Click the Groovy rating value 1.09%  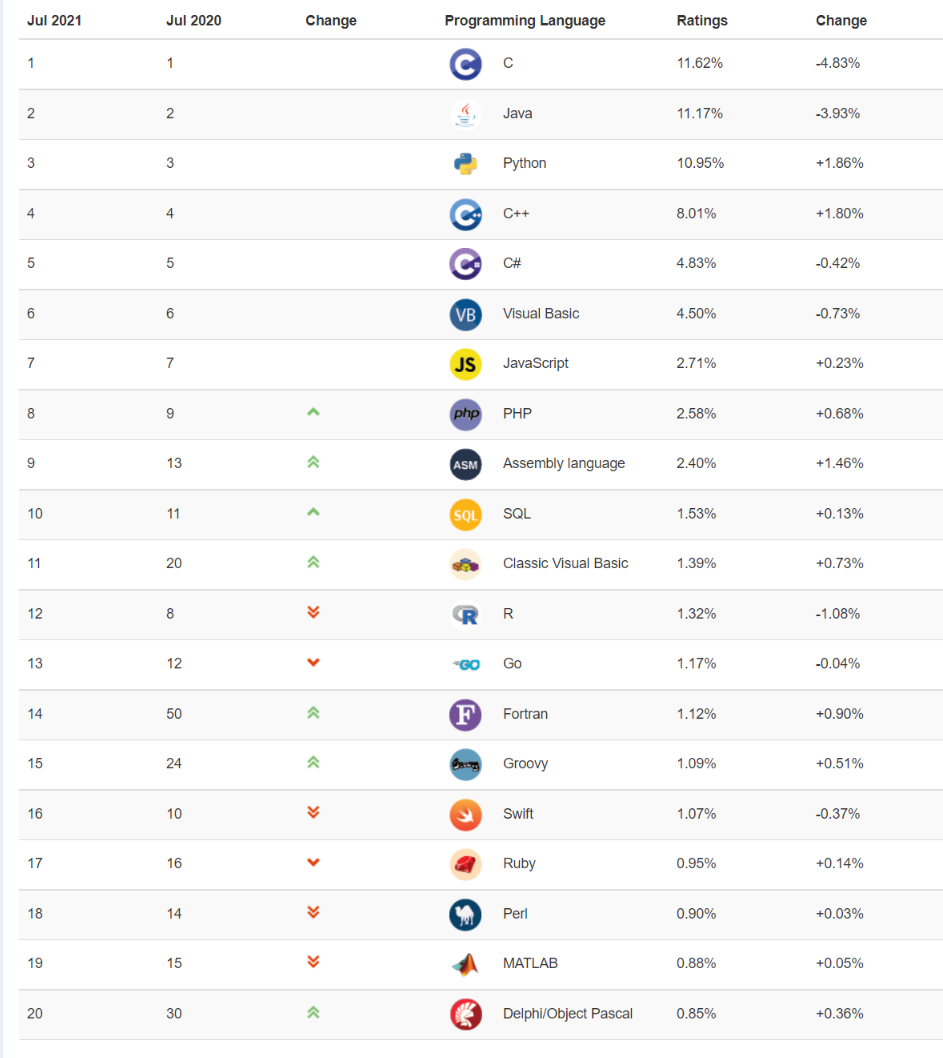tap(696, 764)
